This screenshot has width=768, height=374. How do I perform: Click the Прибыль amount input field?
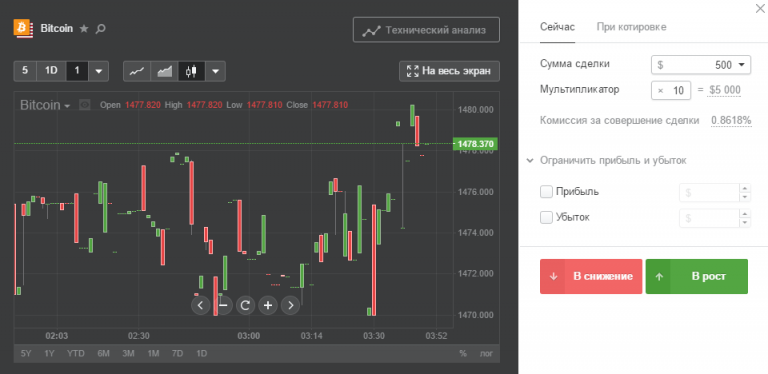coord(709,193)
